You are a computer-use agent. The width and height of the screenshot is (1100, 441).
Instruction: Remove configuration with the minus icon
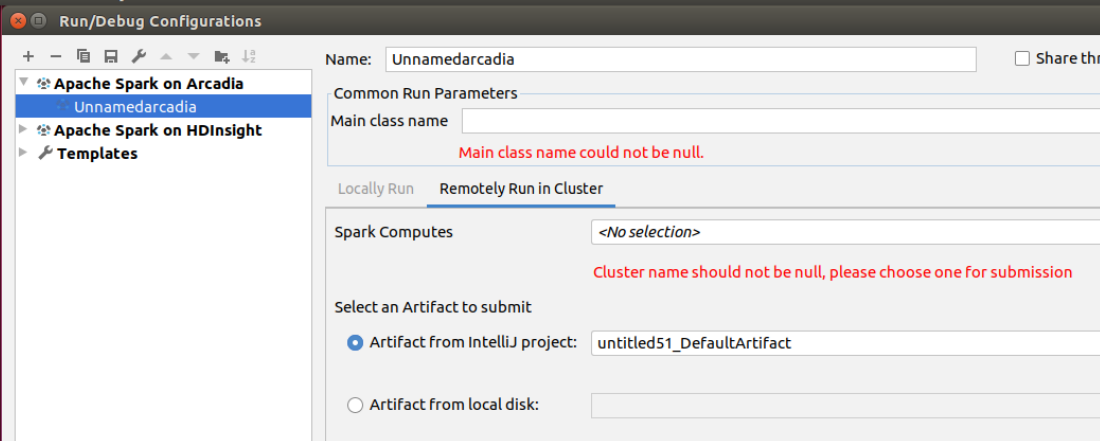coord(56,56)
